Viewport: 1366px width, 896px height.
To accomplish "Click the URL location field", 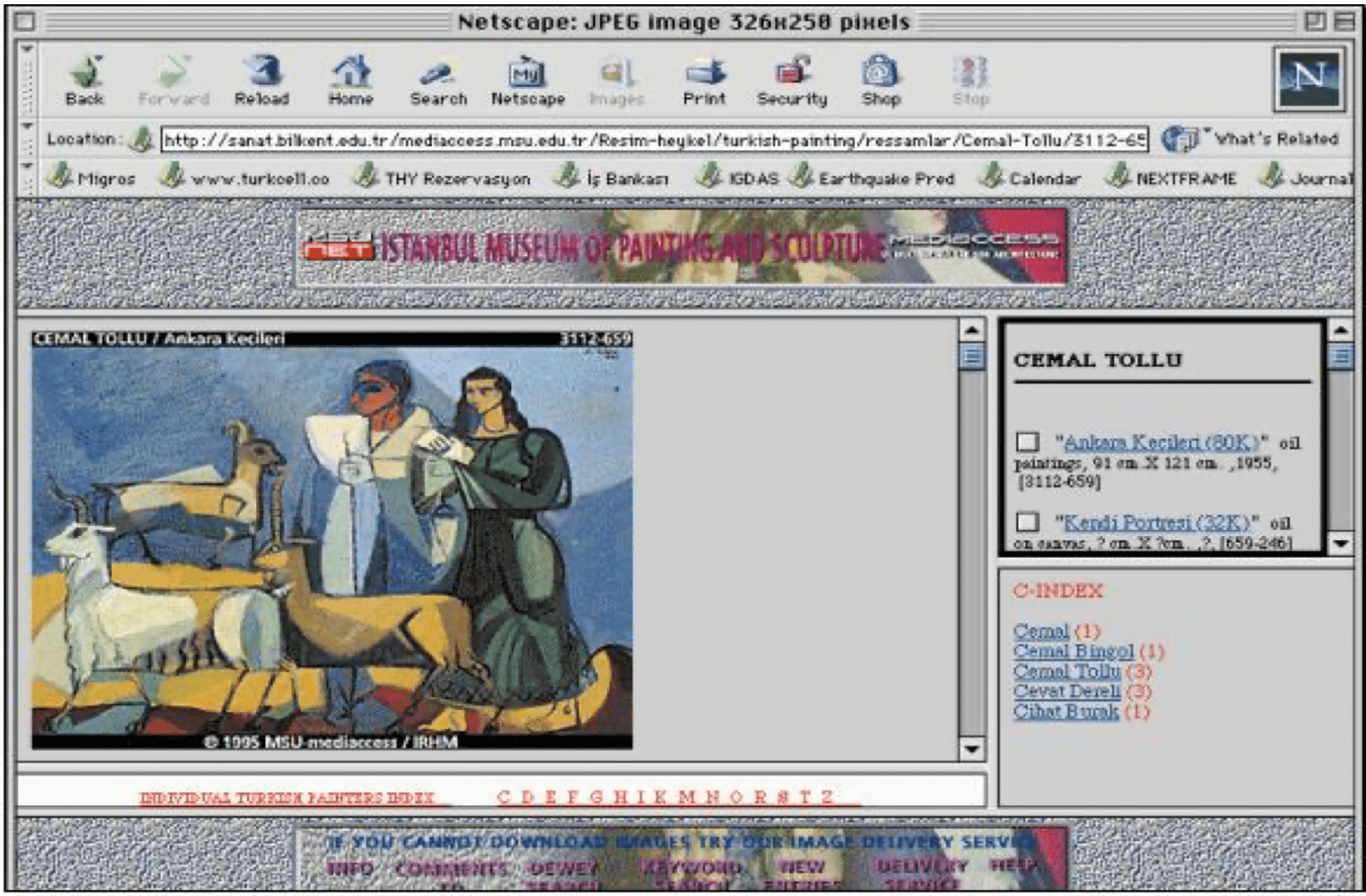I will 655,139.
